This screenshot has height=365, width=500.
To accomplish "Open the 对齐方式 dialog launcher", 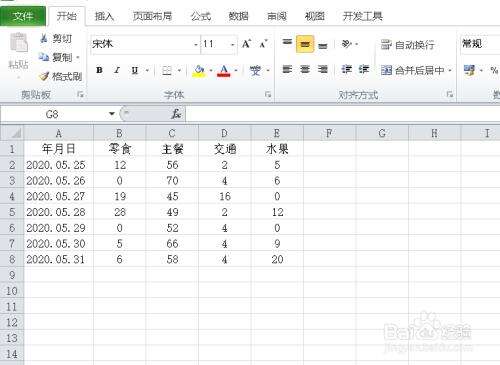I will (450, 95).
